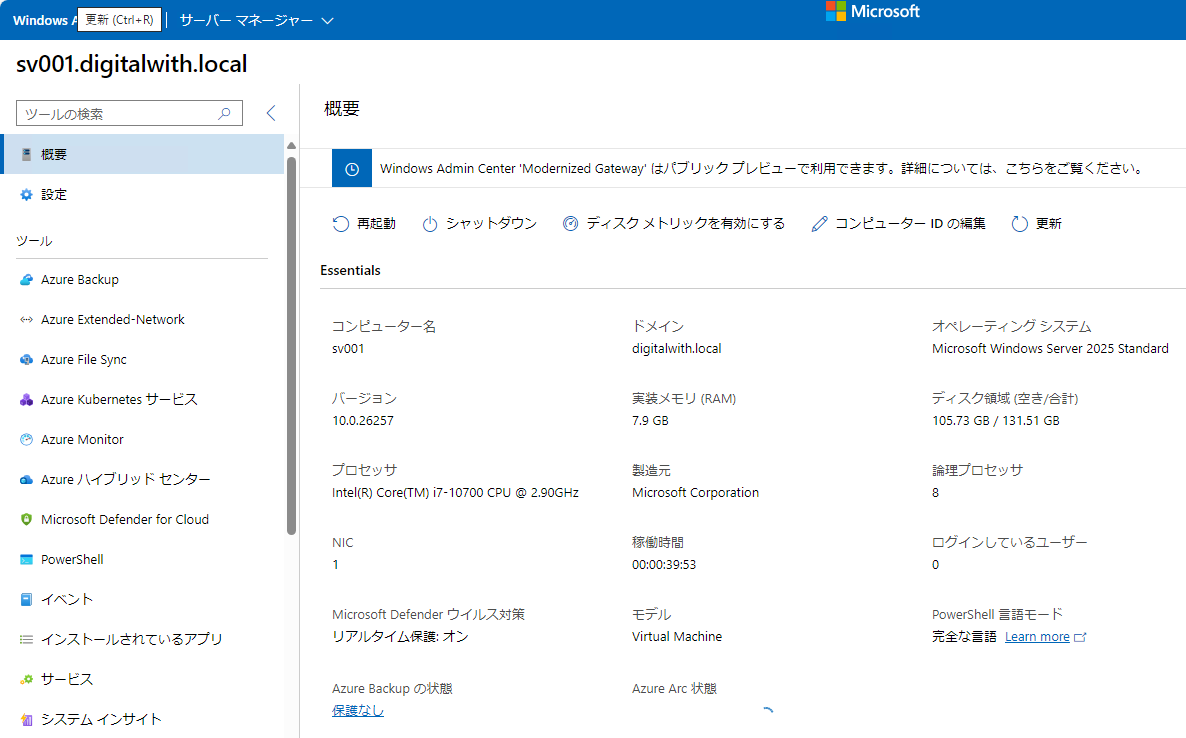Click Microsoft Defender for Cloud shield icon

click(x=26, y=519)
